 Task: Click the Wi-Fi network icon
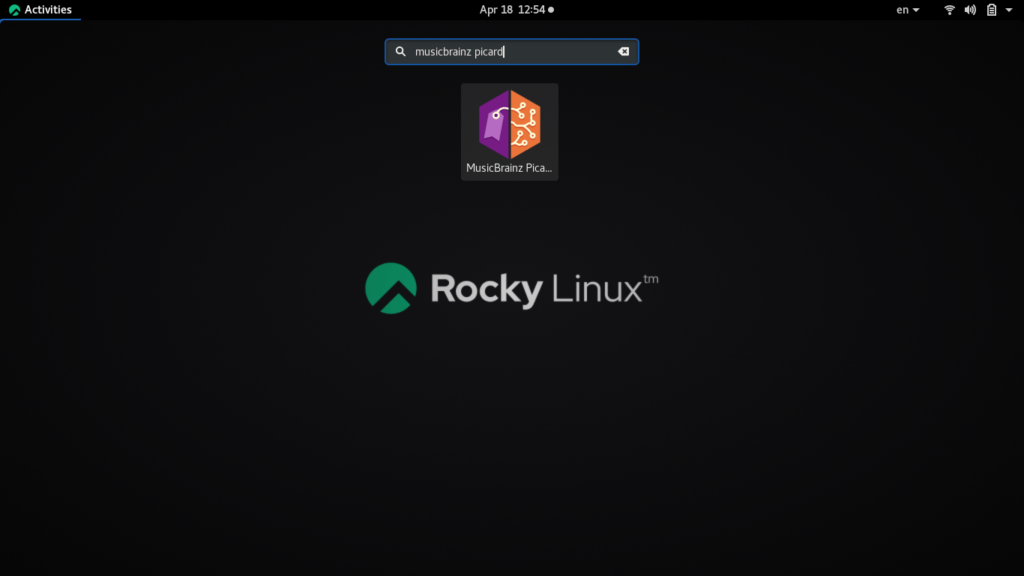click(x=950, y=10)
